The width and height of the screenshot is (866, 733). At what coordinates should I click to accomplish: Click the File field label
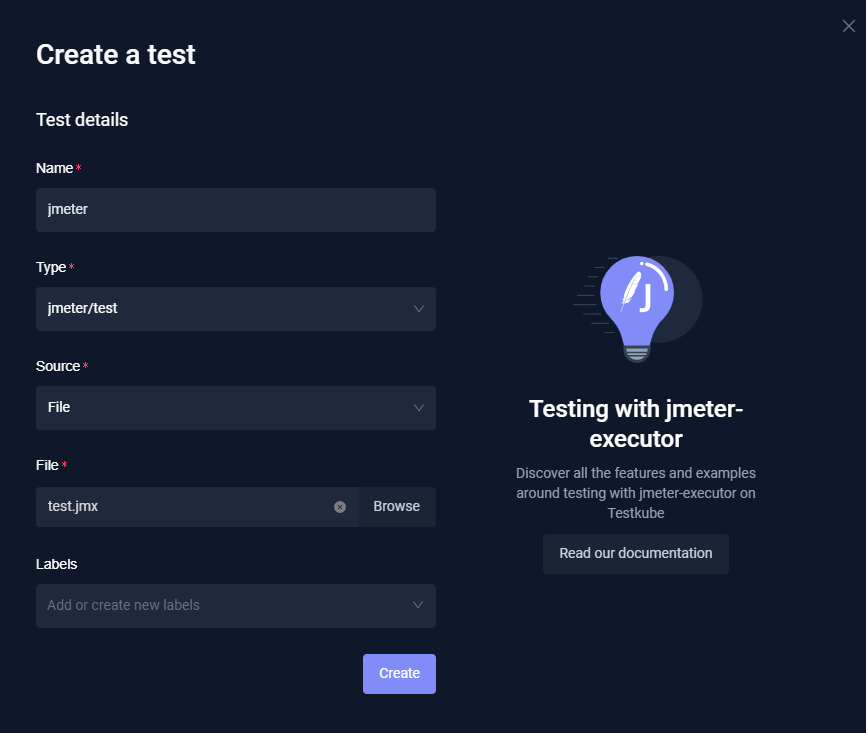[x=48, y=465]
